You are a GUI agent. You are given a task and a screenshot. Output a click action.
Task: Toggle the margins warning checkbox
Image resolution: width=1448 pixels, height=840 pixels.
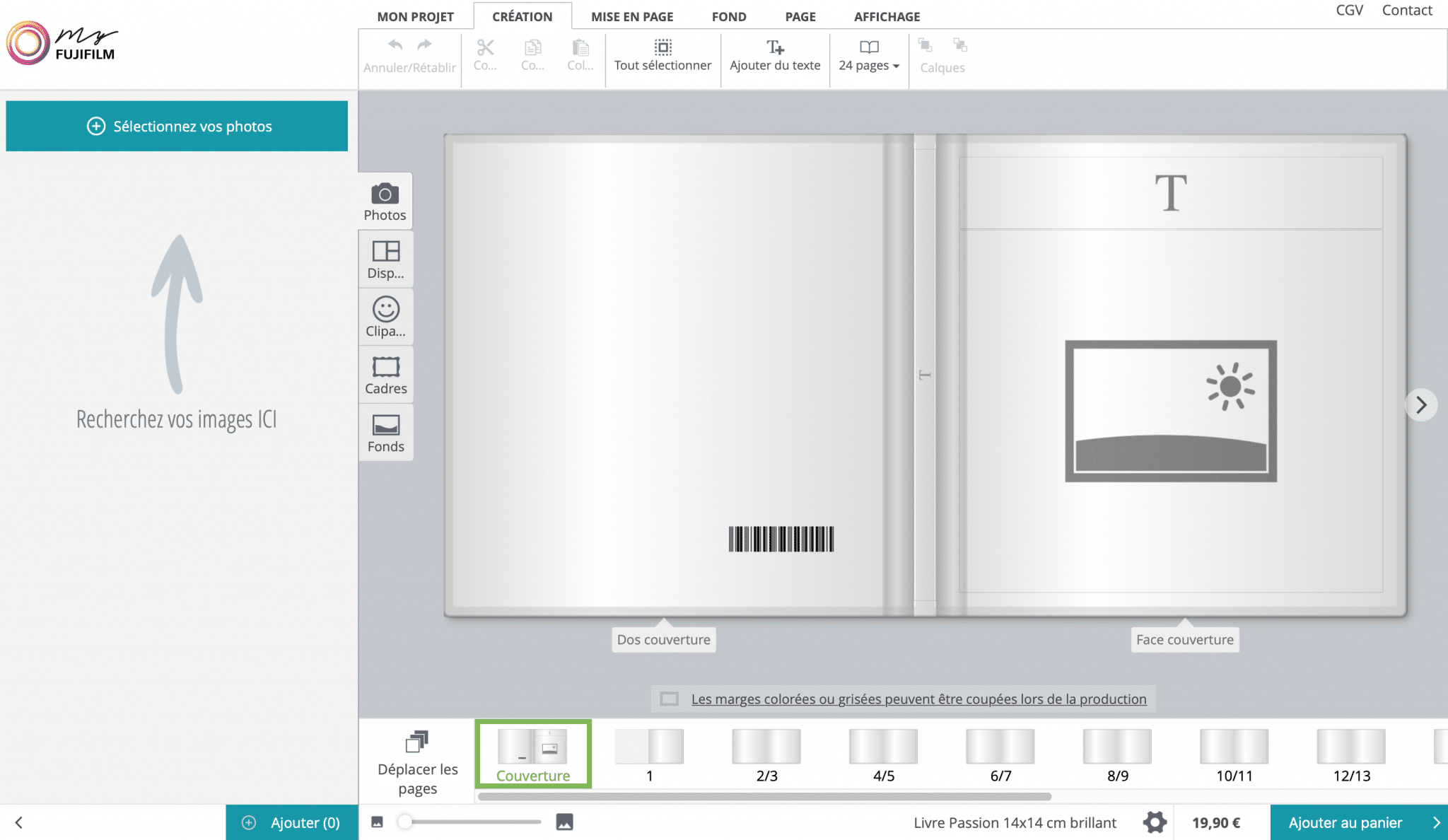(x=669, y=699)
